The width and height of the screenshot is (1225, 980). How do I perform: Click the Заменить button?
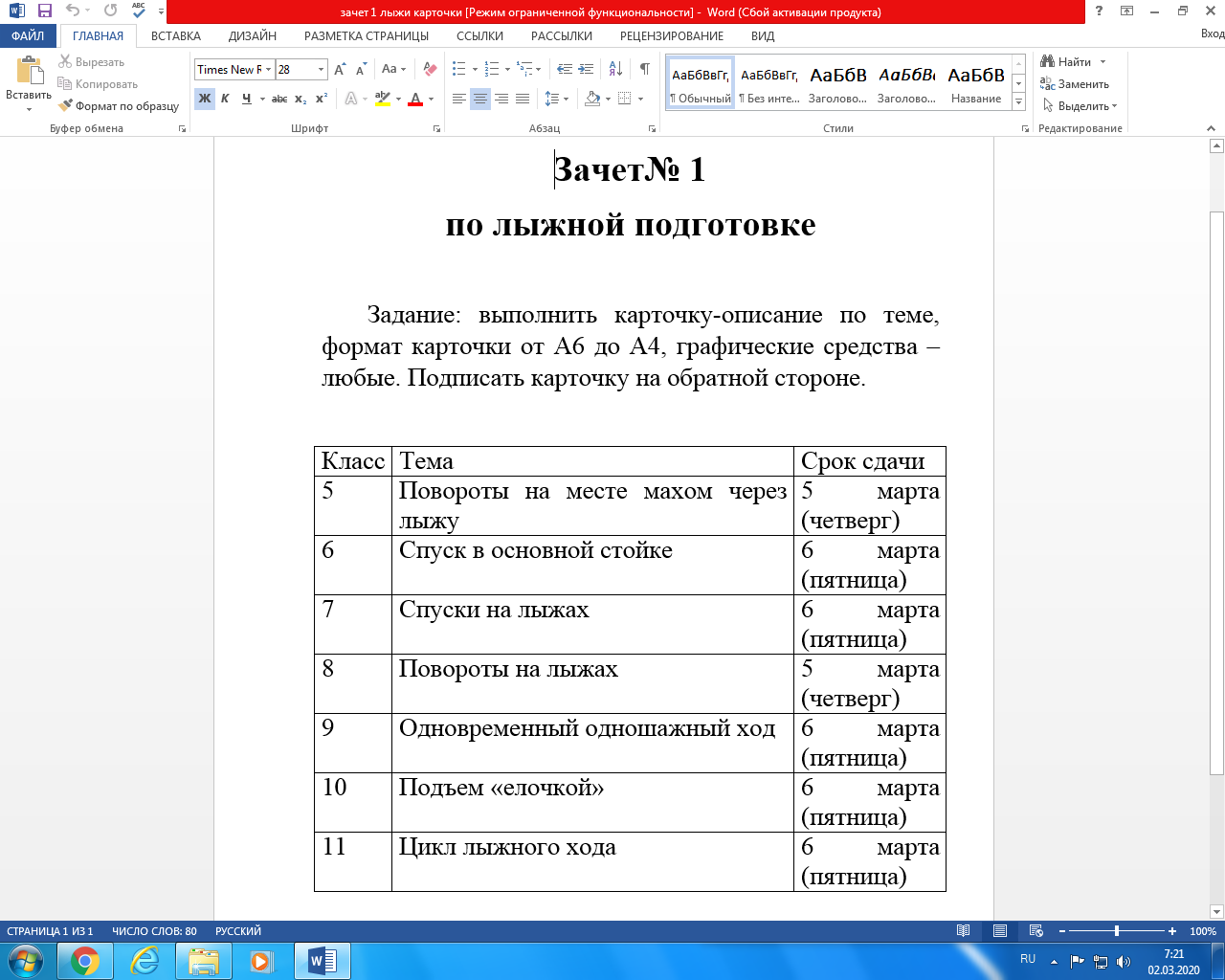coord(1075,84)
